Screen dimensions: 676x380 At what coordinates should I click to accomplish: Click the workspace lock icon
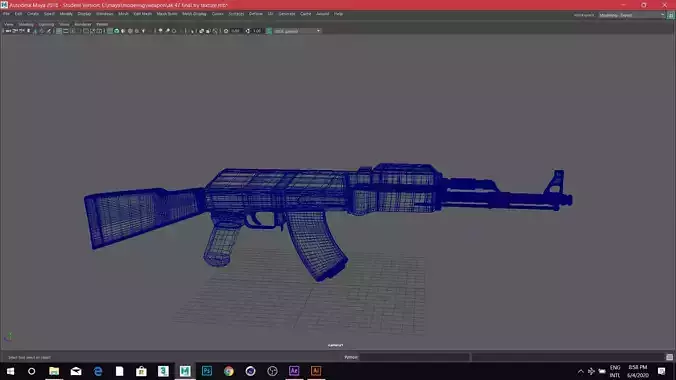[x=671, y=15]
